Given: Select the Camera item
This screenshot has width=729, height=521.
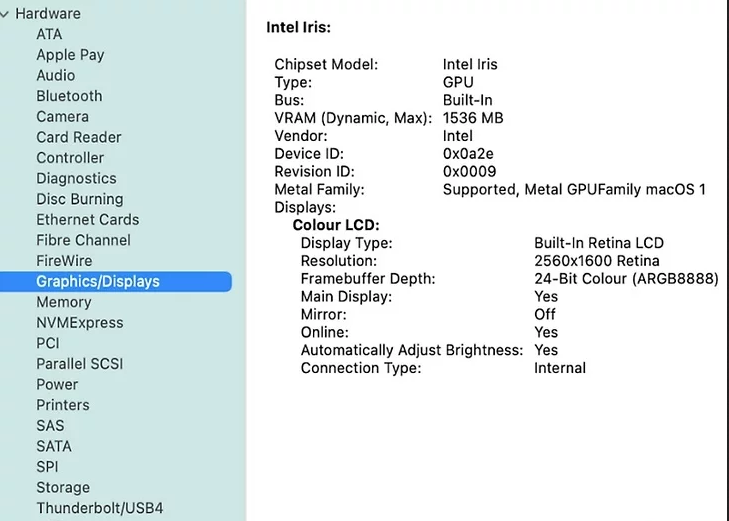Looking at the screenshot, I should point(62,117).
